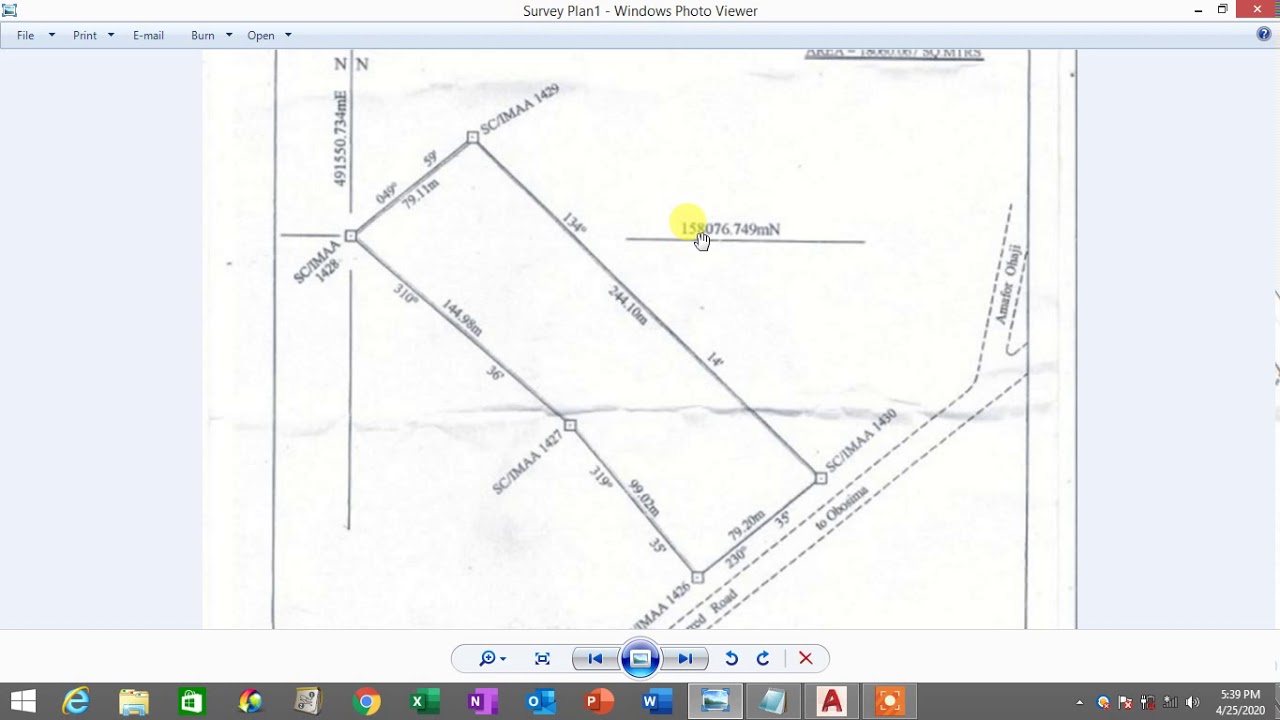Rotate the image counterclockwise

pos(731,658)
